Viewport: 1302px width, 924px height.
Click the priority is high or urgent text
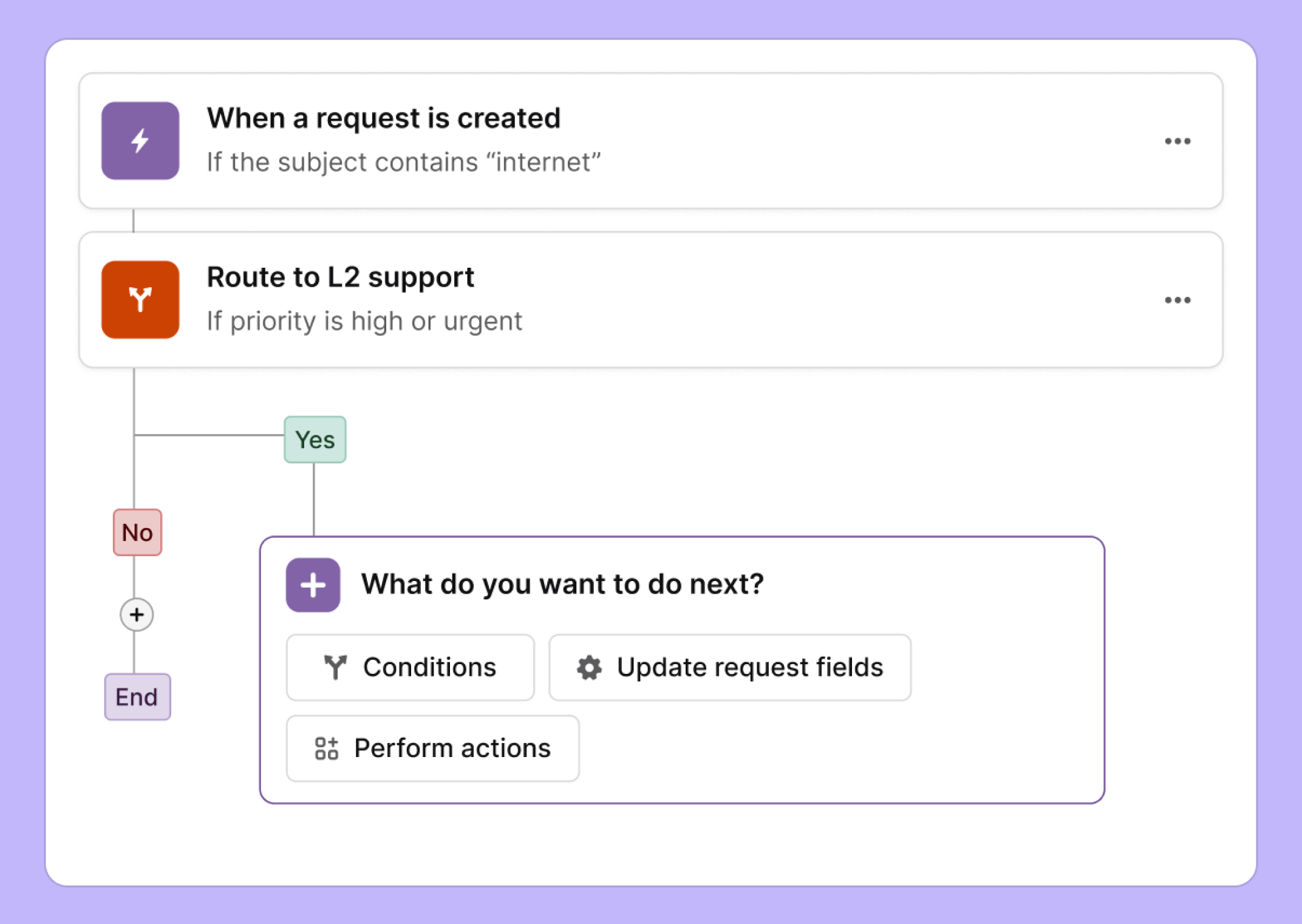point(364,321)
